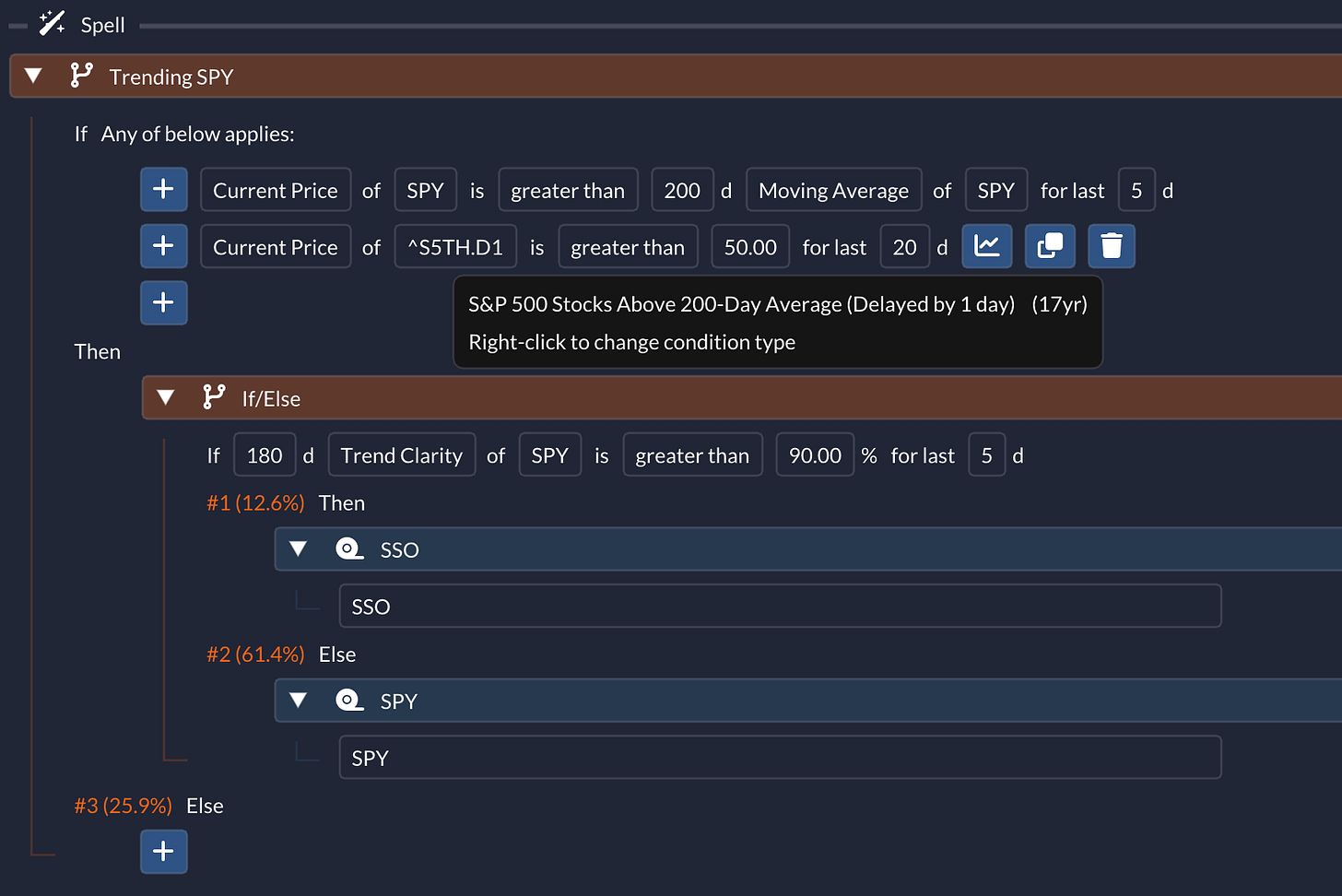Select the SPY block header title
1342x896 pixels.
coord(399,701)
